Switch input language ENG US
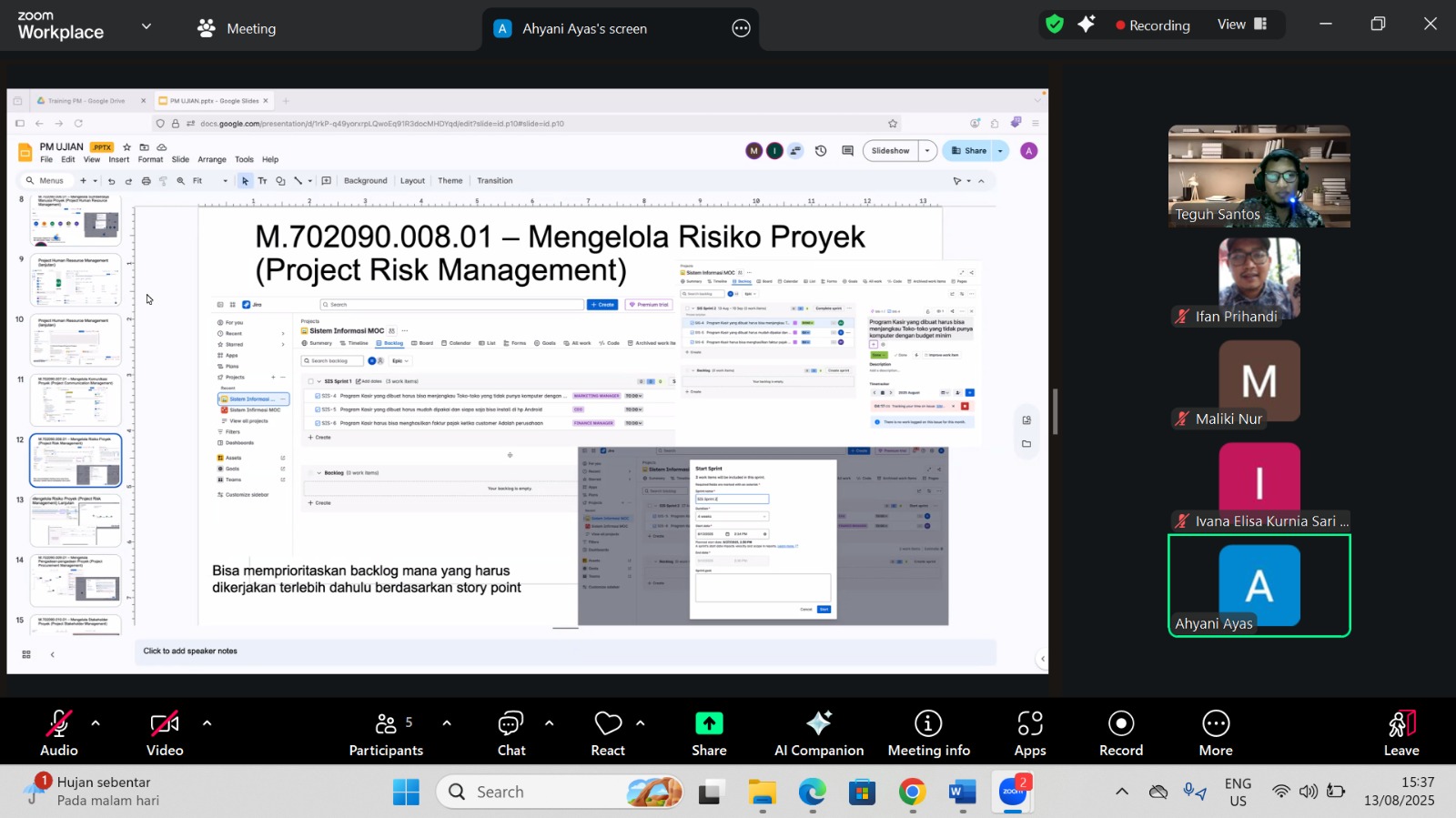Screen dimensions: 1456x818 click(1238, 792)
